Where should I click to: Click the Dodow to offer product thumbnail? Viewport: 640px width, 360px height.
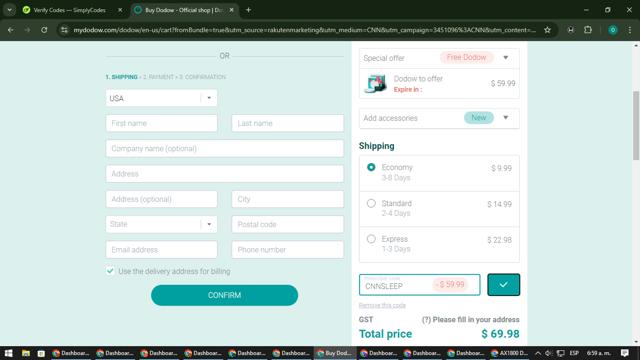[x=376, y=84]
